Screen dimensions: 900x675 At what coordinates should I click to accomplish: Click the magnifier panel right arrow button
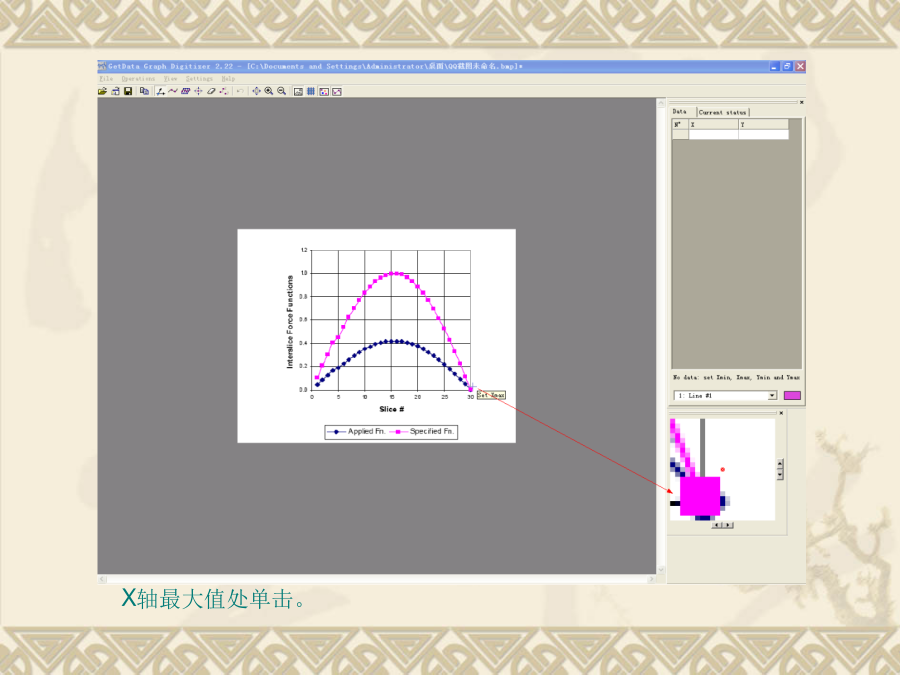pyautogui.click(x=728, y=525)
